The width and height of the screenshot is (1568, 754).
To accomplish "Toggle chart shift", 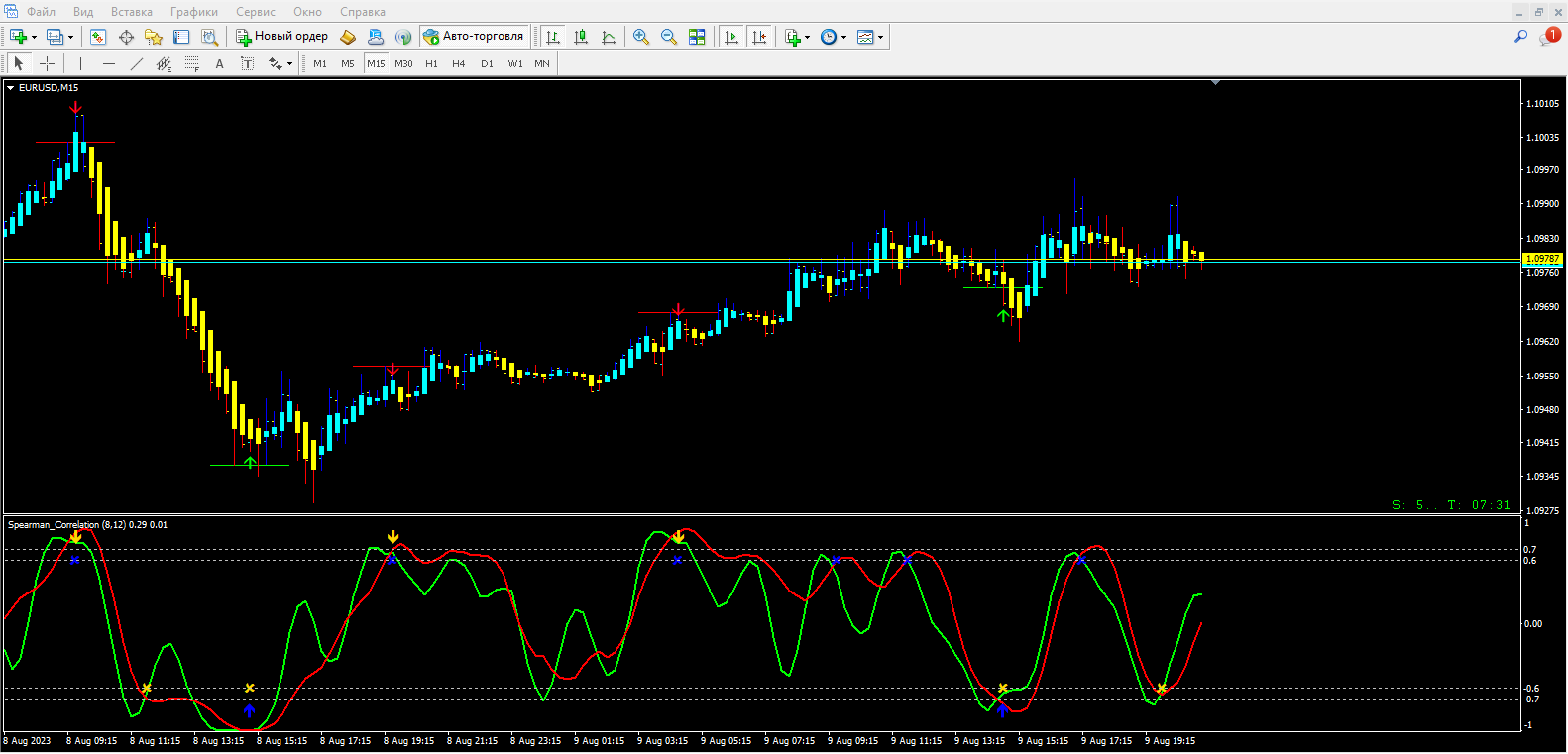I will [759, 37].
